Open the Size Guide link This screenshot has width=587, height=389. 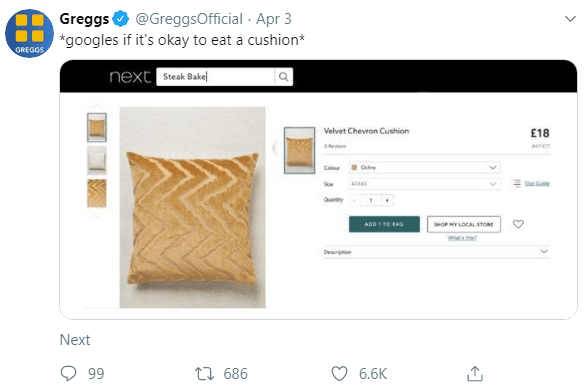coord(537,183)
